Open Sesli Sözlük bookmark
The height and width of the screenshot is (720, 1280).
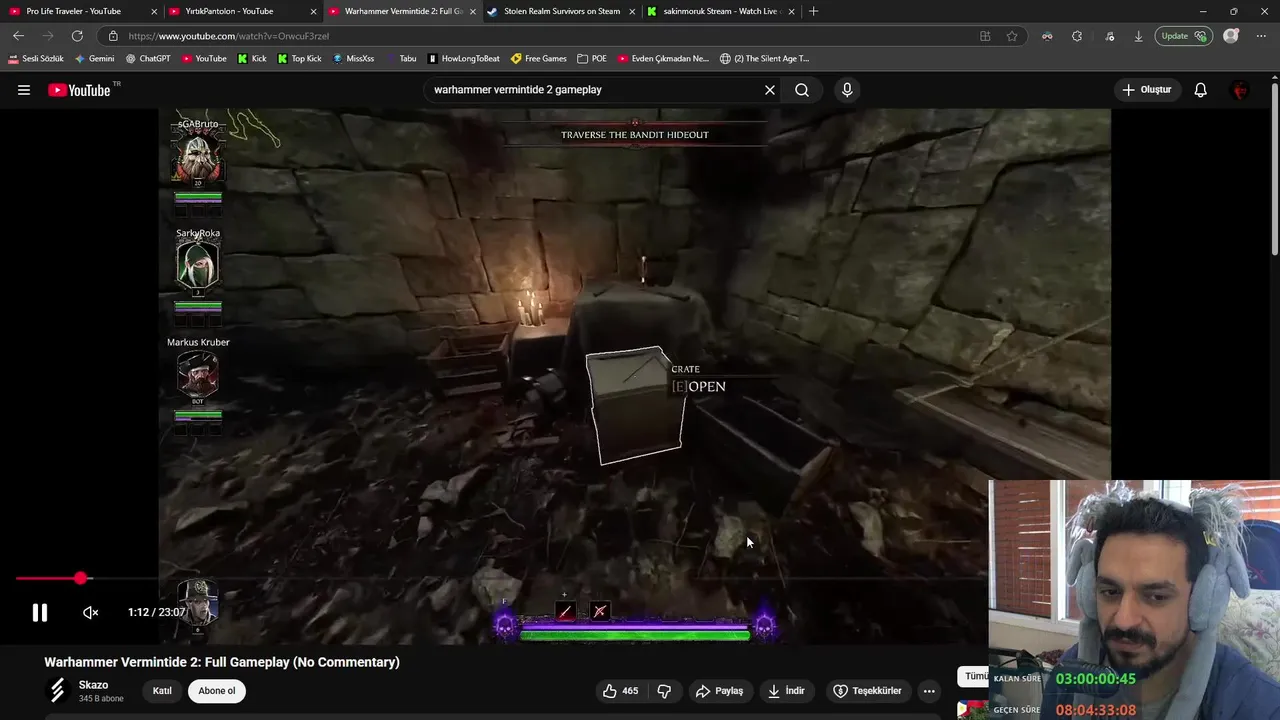click(36, 59)
